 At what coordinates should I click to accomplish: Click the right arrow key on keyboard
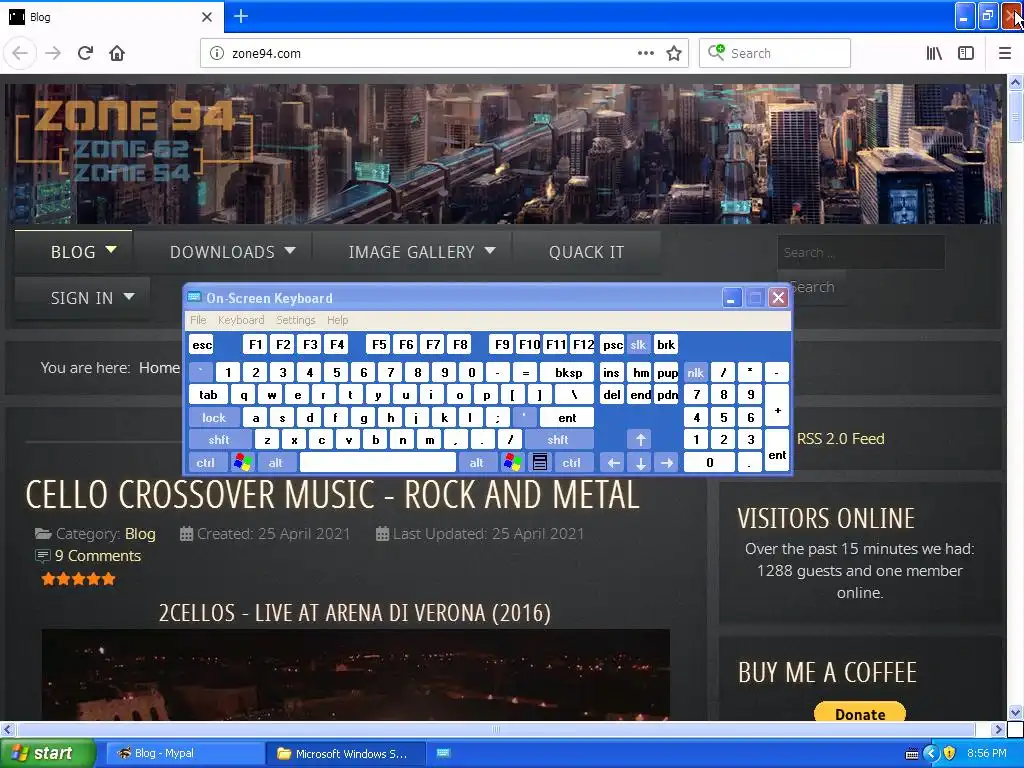coord(667,462)
